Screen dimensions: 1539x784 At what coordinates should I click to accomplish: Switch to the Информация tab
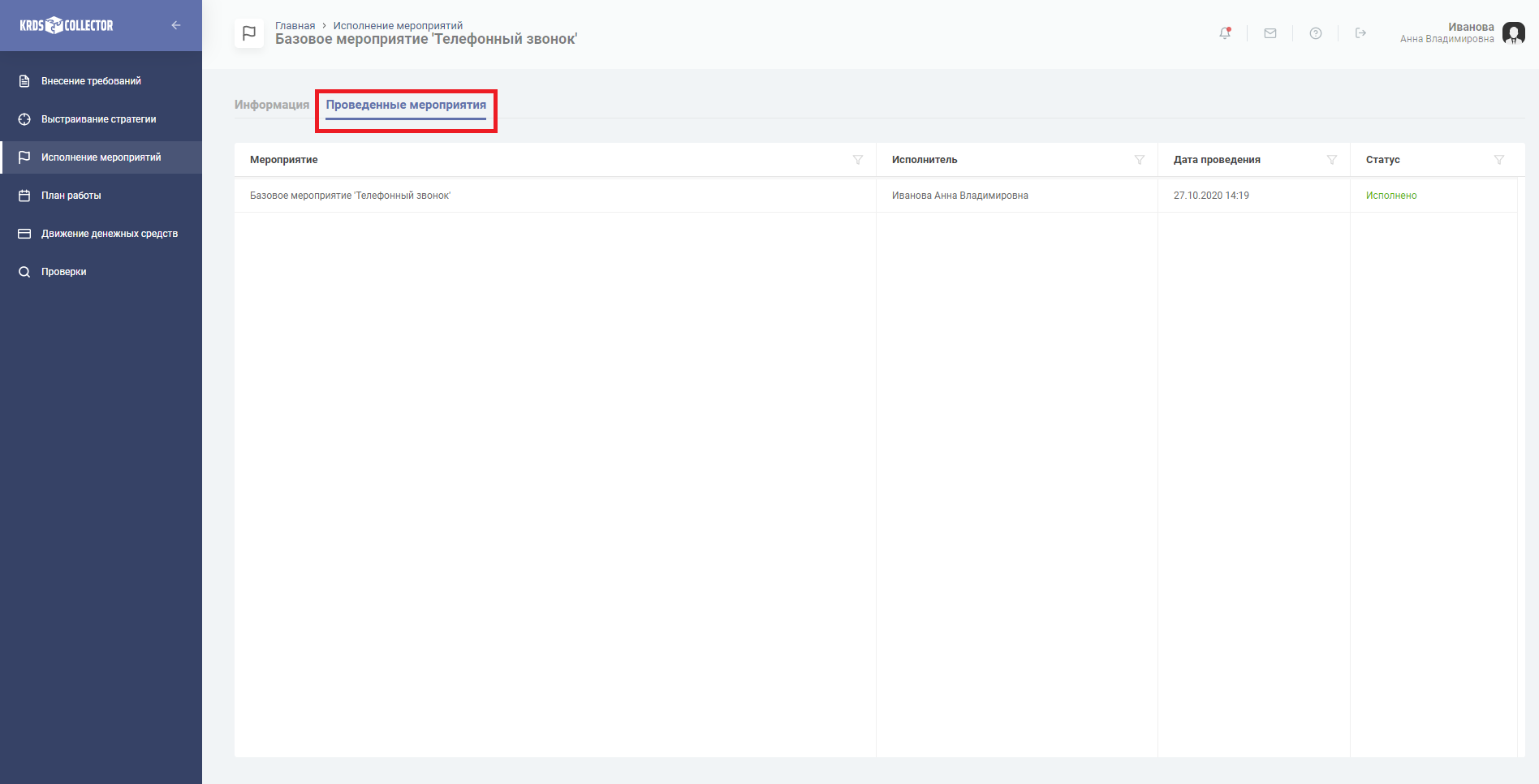coord(272,105)
